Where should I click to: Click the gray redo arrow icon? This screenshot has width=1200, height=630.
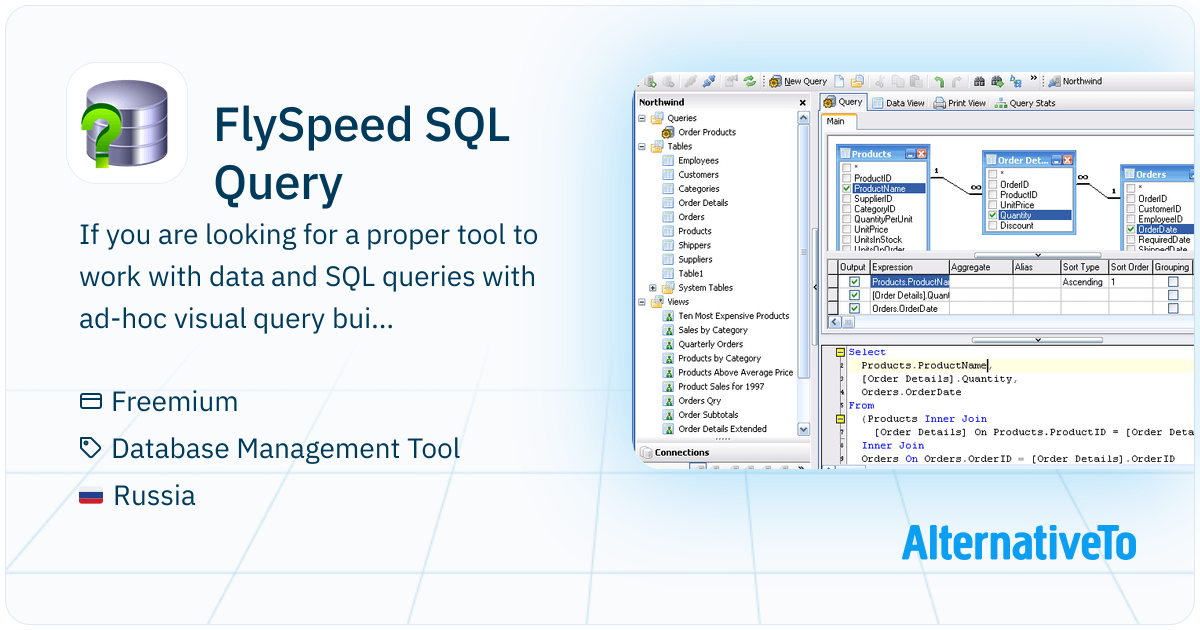pos(957,82)
